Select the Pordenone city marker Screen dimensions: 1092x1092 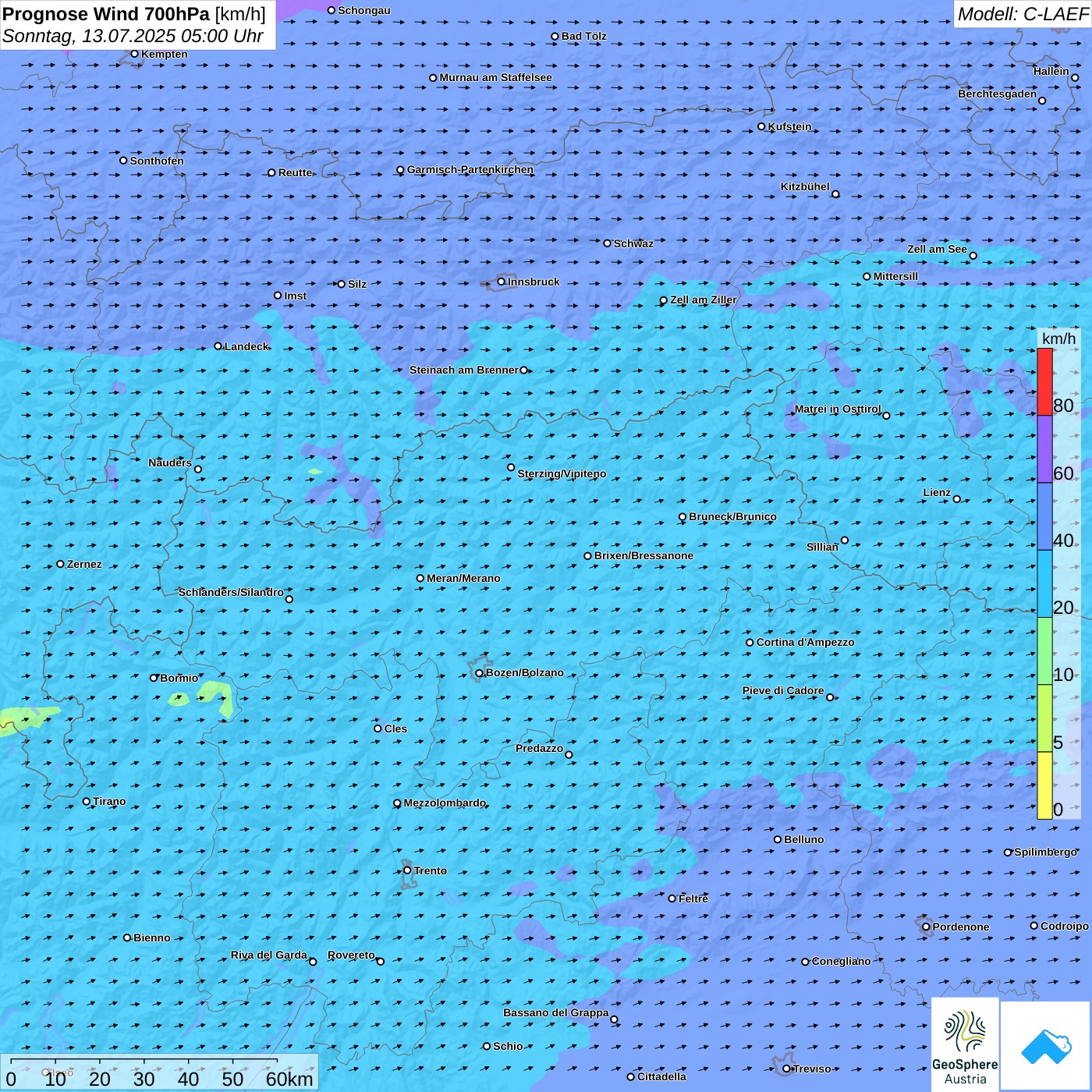tap(927, 927)
